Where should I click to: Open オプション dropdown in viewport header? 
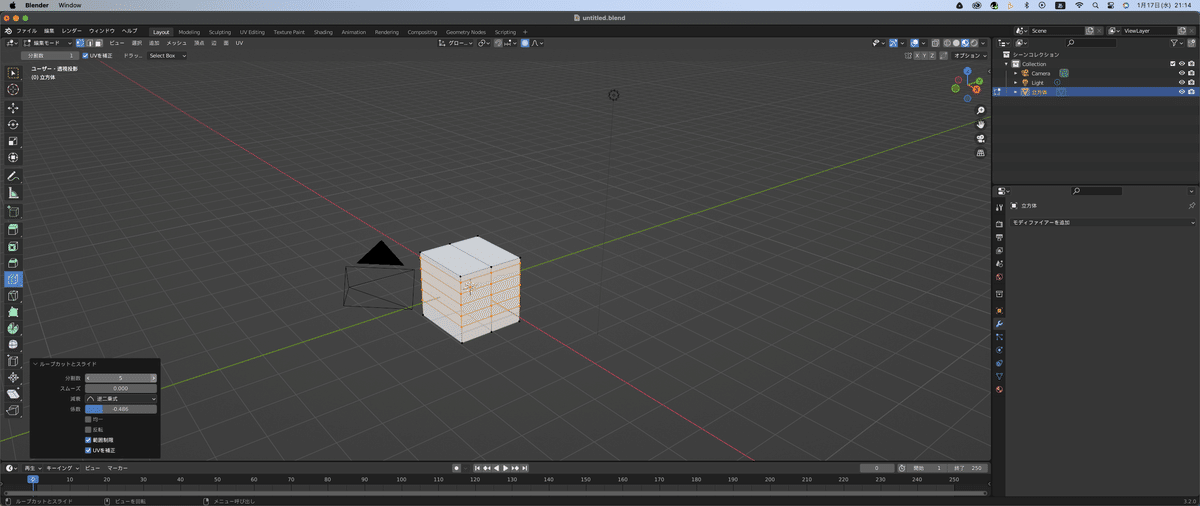click(970, 56)
